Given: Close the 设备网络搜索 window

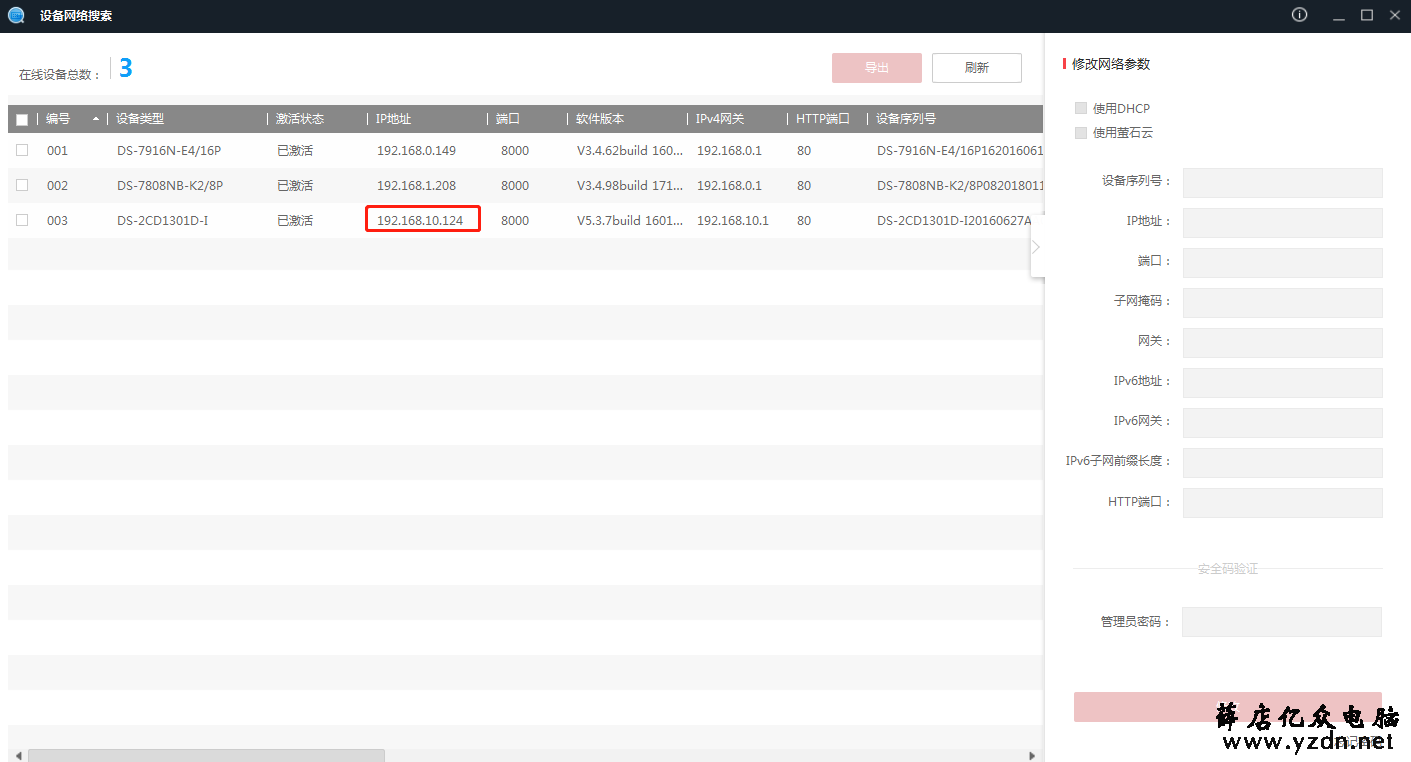Looking at the screenshot, I should point(1394,15).
